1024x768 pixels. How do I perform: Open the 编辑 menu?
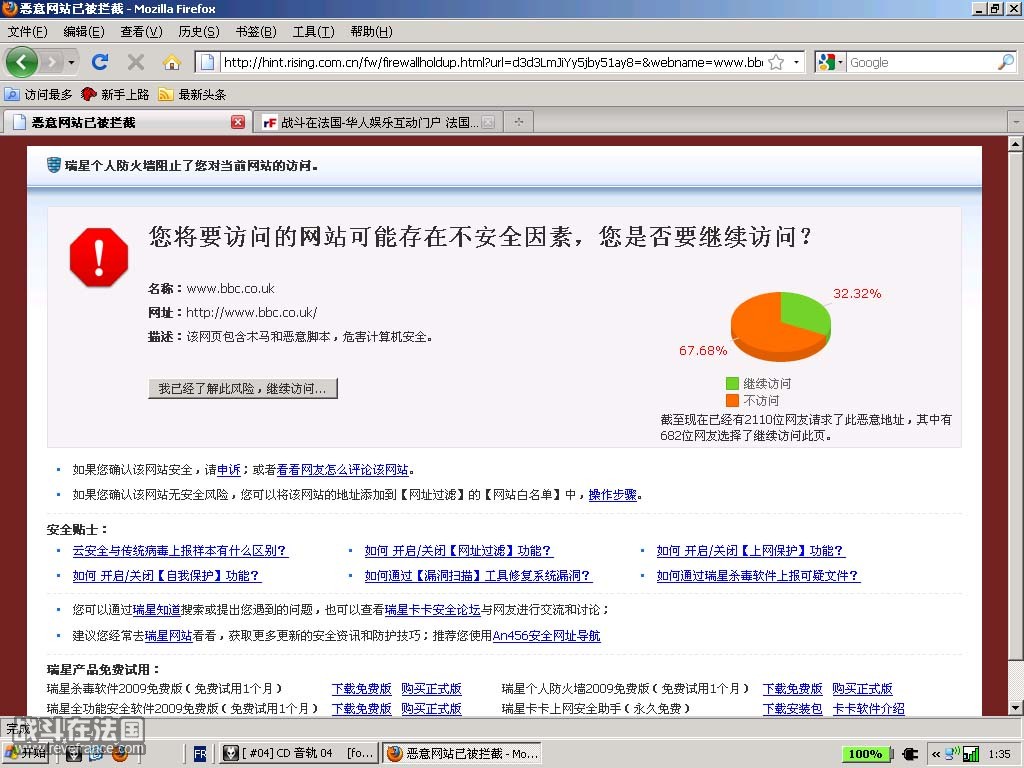84,31
